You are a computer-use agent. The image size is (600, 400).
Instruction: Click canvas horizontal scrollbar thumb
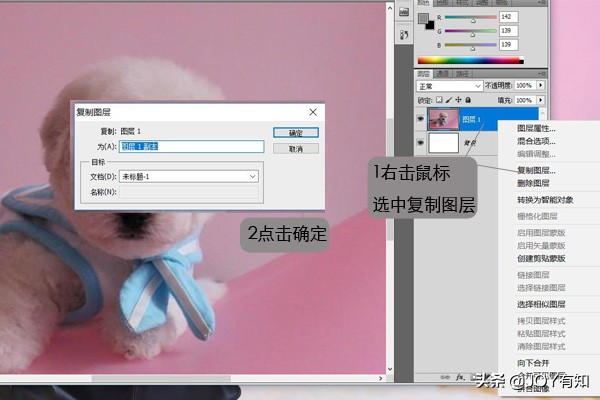161,378
